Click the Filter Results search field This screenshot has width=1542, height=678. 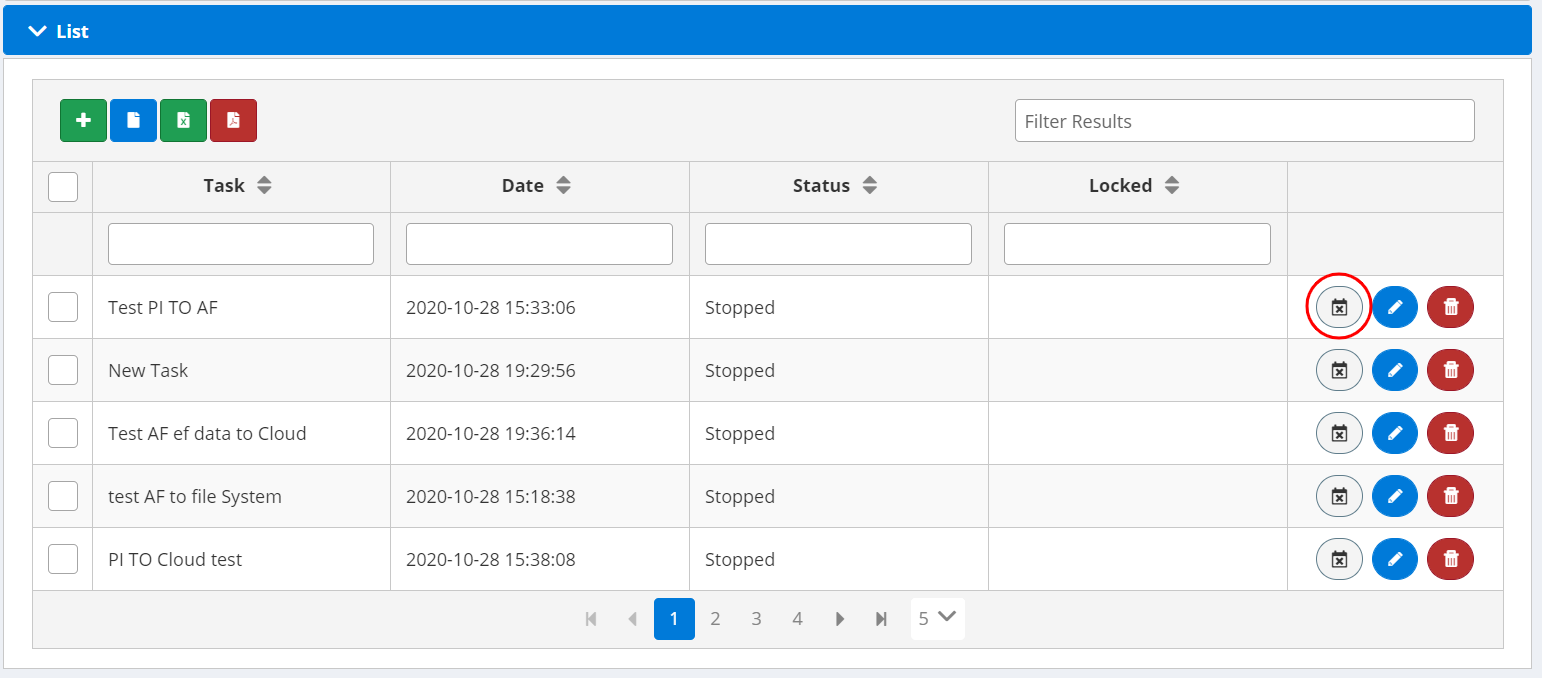1244,121
